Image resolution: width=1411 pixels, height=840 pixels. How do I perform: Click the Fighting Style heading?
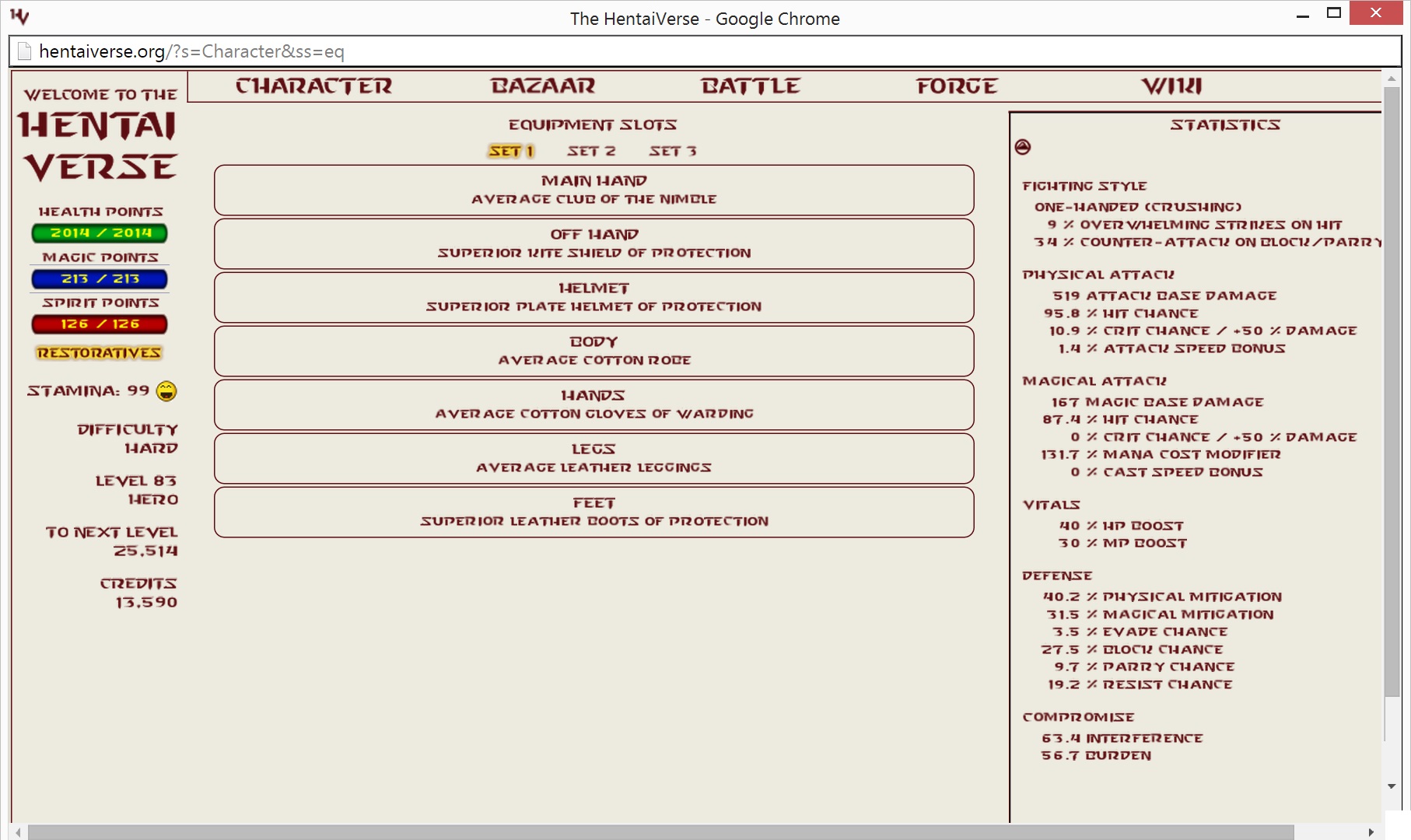[1084, 186]
